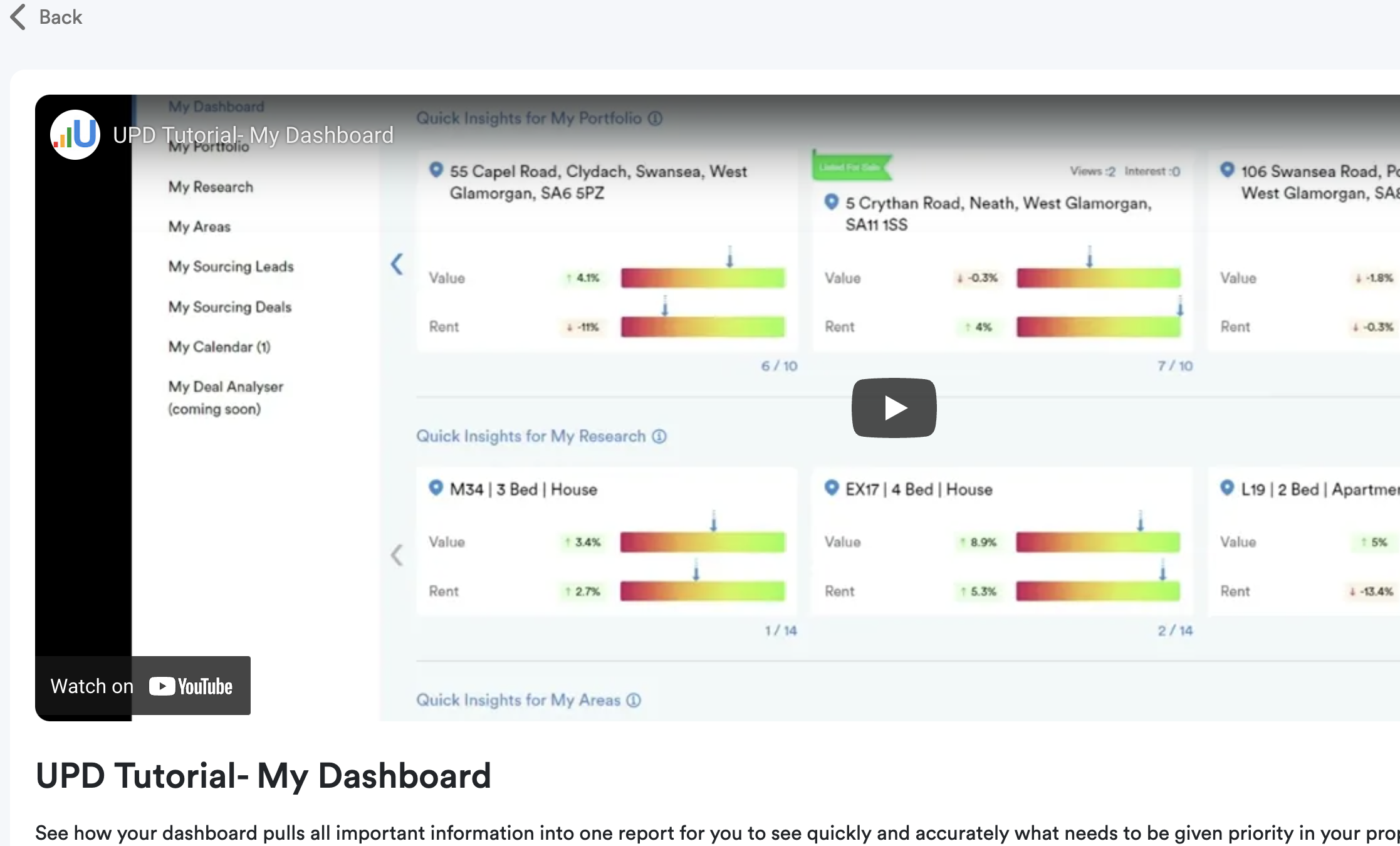Open the video title UPD Tutorial- My Dashboard
The image size is (1400, 846).
click(253, 135)
